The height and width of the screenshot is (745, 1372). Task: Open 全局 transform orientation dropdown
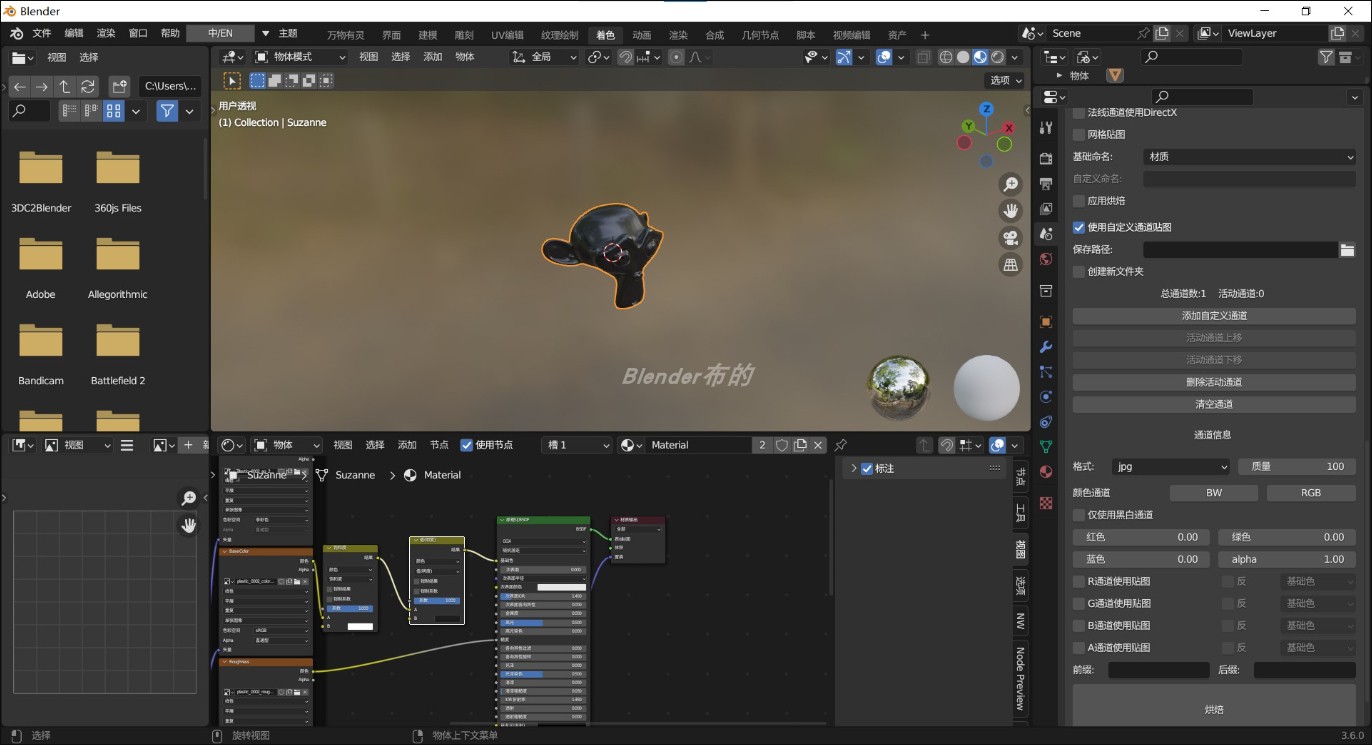click(x=545, y=57)
